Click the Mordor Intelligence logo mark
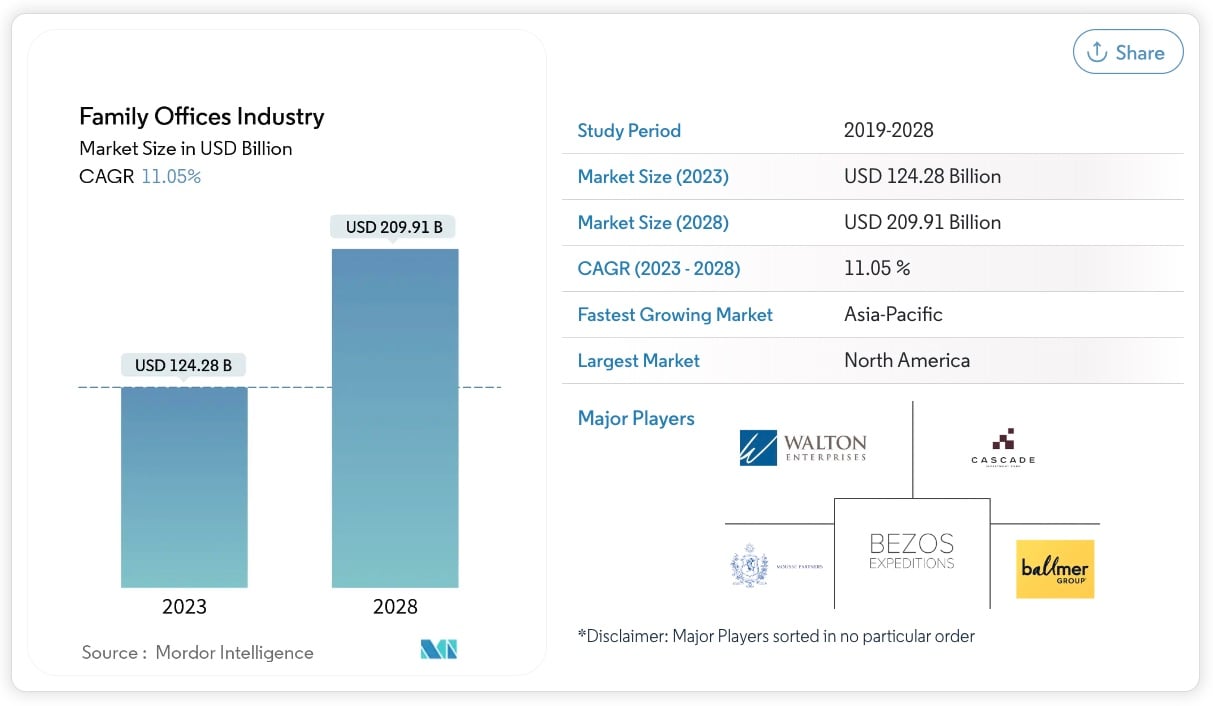The height and width of the screenshot is (706, 1213). [x=438, y=650]
